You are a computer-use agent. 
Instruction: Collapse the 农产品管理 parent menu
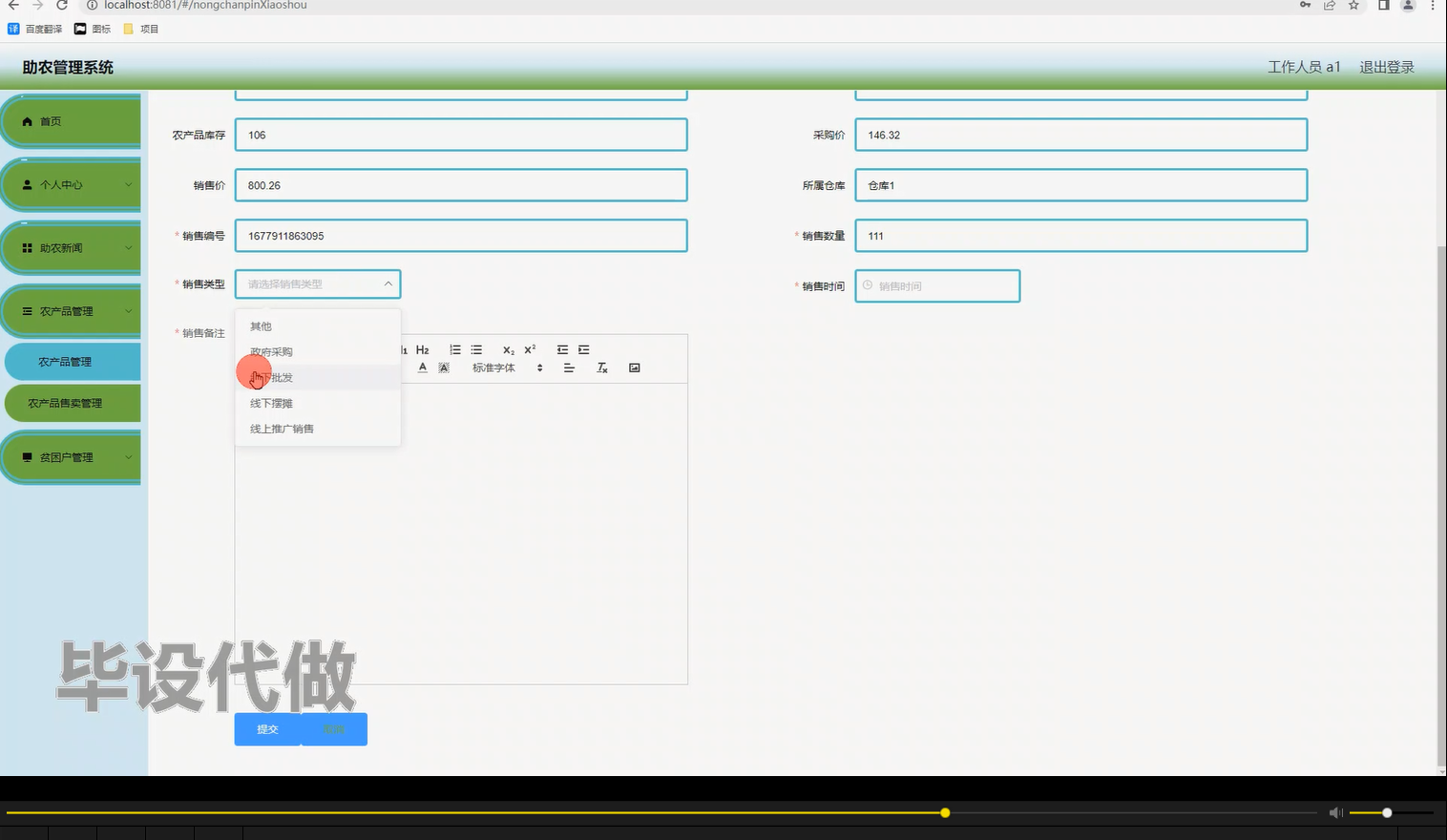pyautogui.click(x=72, y=311)
